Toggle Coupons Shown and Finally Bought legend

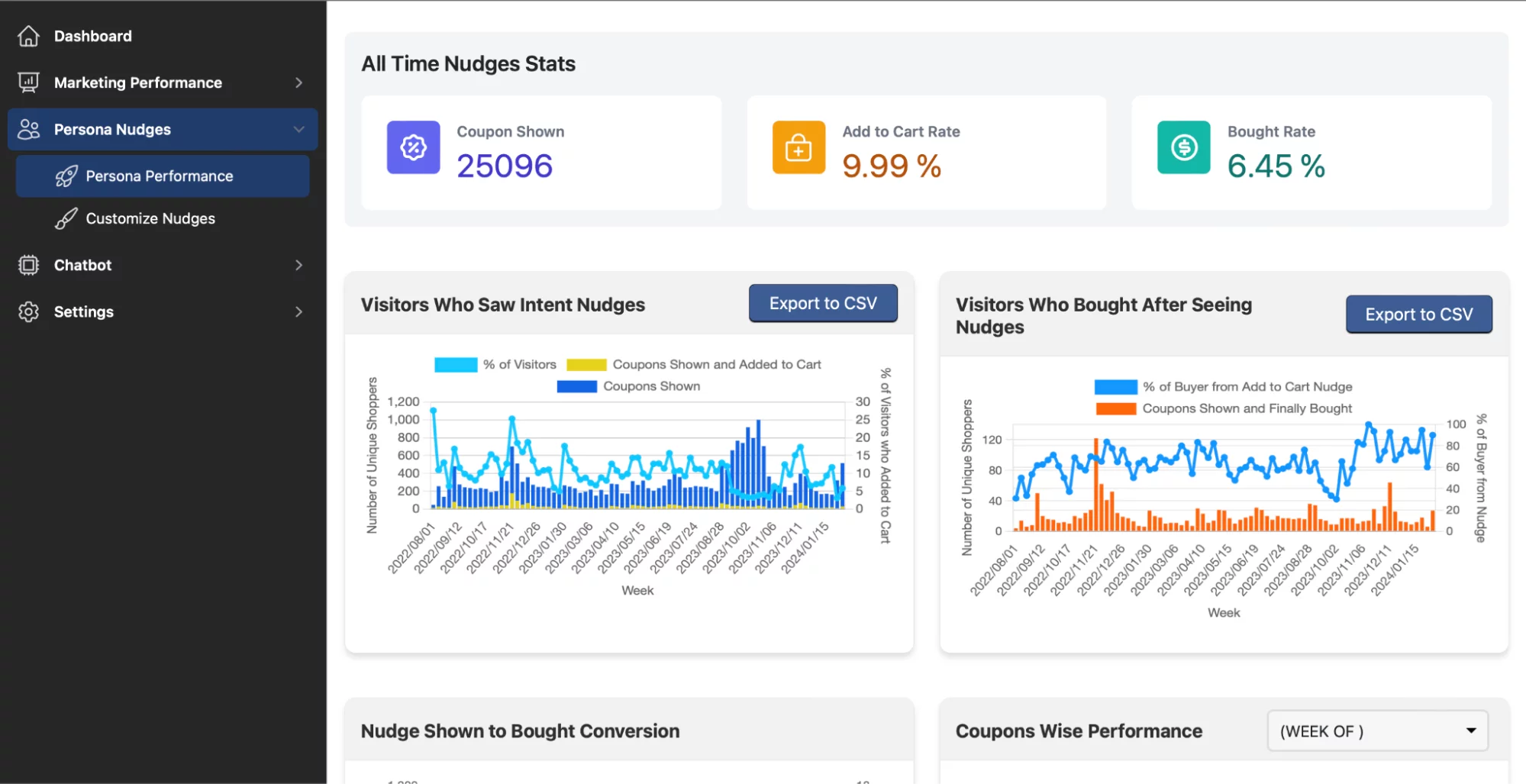coord(1224,408)
